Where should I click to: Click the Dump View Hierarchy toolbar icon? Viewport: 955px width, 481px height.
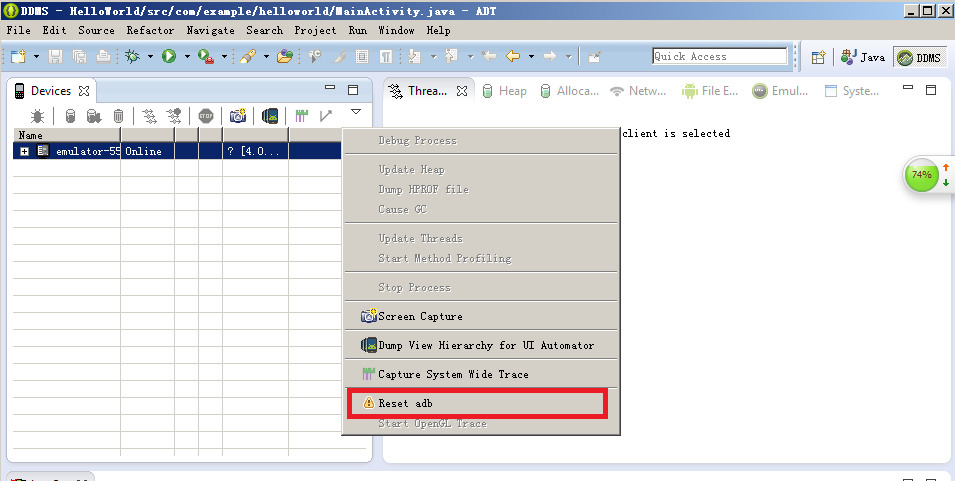[x=270, y=116]
